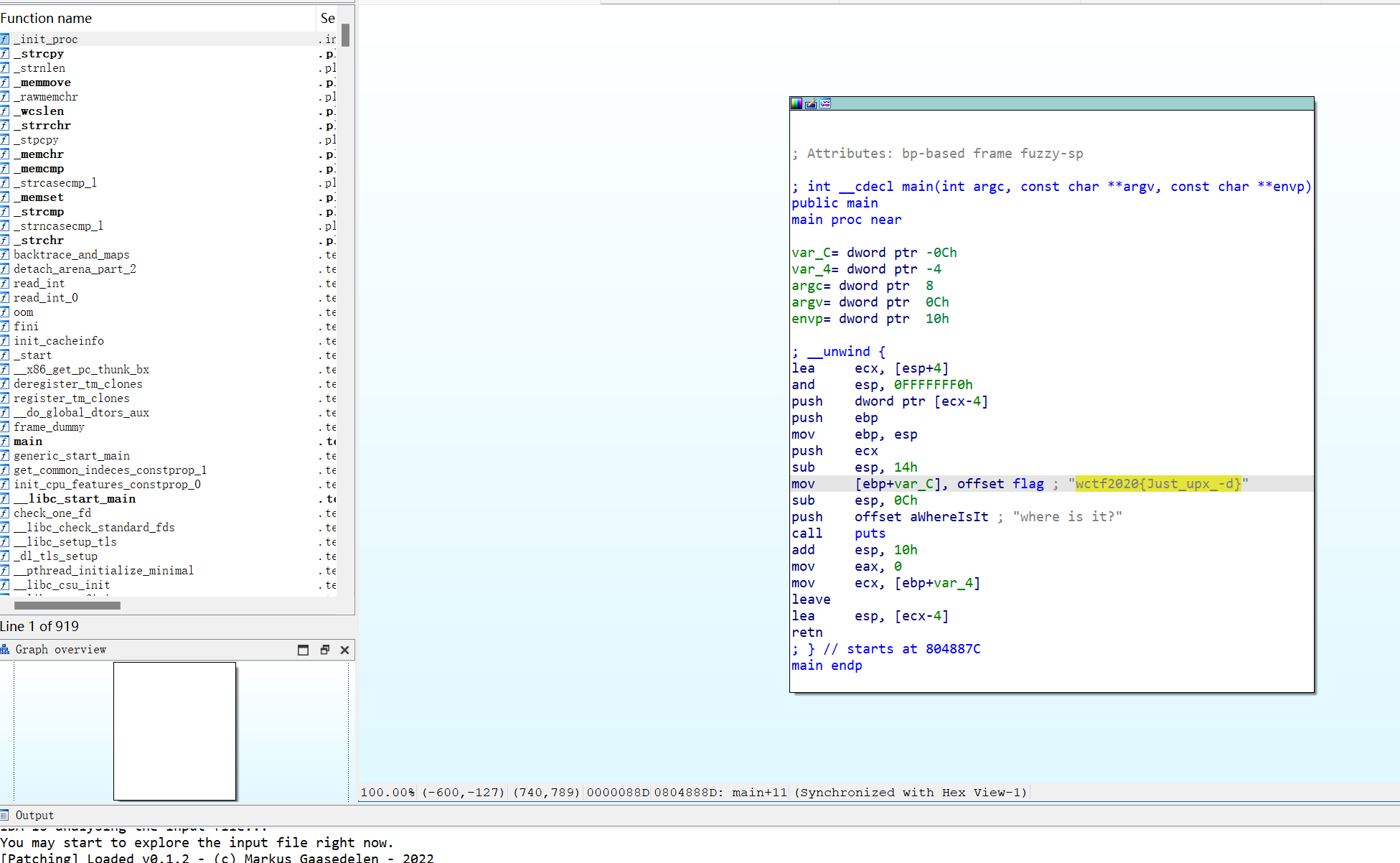Screen dimensions: 1400x863
Task: Click the Graph overview panel icon
Action: coord(5,649)
